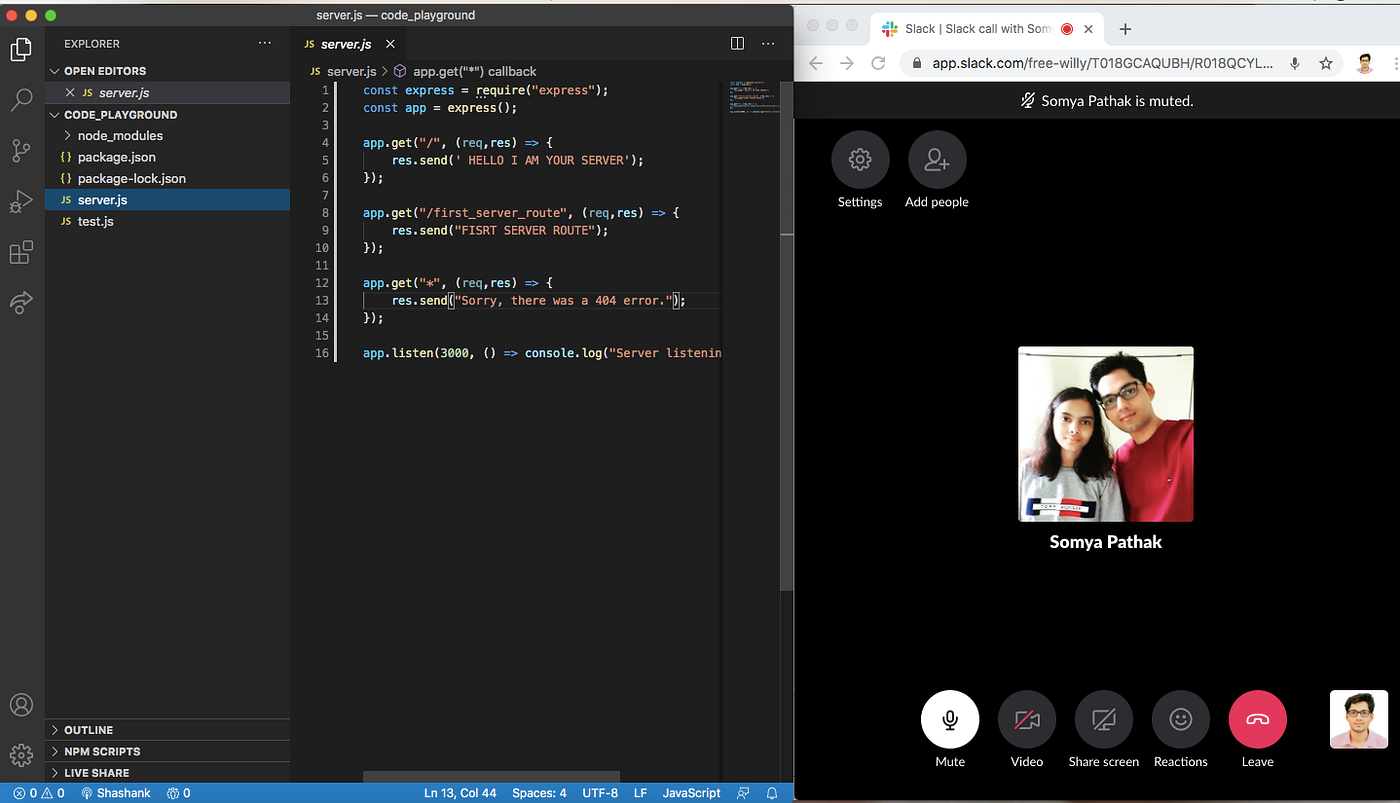Click Add people in the Slack call
The width and height of the screenshot is (1400, 803).
tap(936, 160)
